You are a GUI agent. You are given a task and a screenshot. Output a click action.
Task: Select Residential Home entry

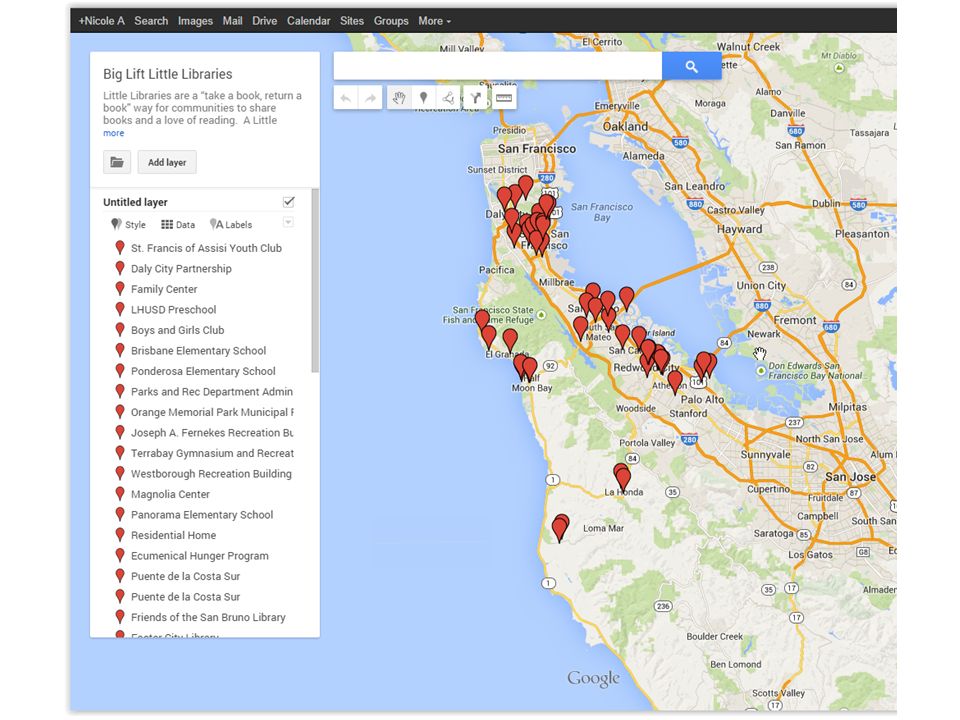[x=173, y=535]
